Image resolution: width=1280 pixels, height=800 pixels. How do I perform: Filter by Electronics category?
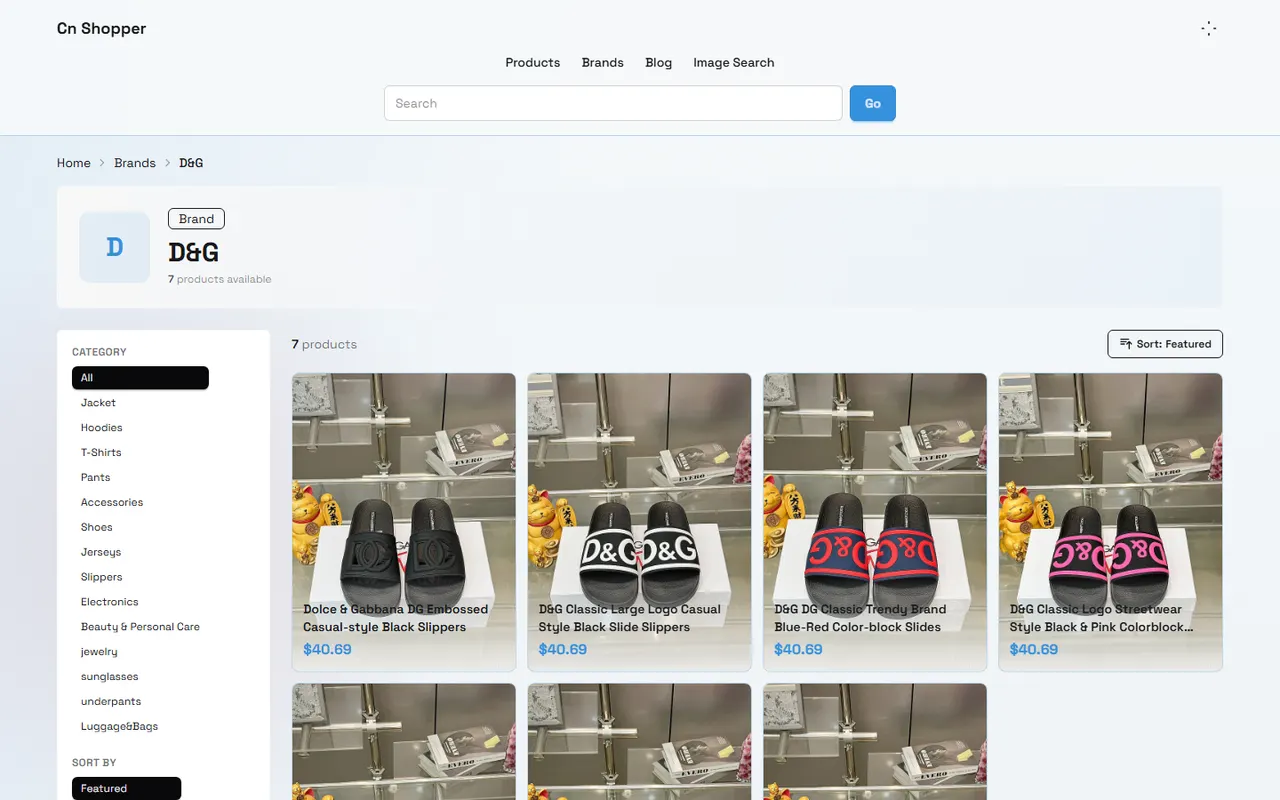(x=110, y=603)
